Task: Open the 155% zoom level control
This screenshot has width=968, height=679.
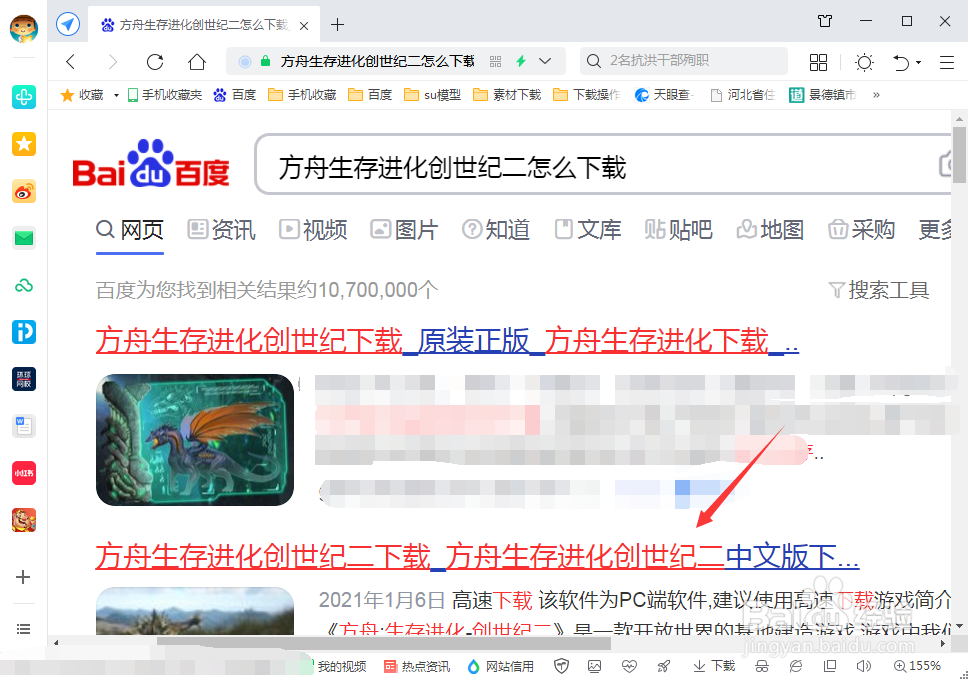Action: coord(917,666)
